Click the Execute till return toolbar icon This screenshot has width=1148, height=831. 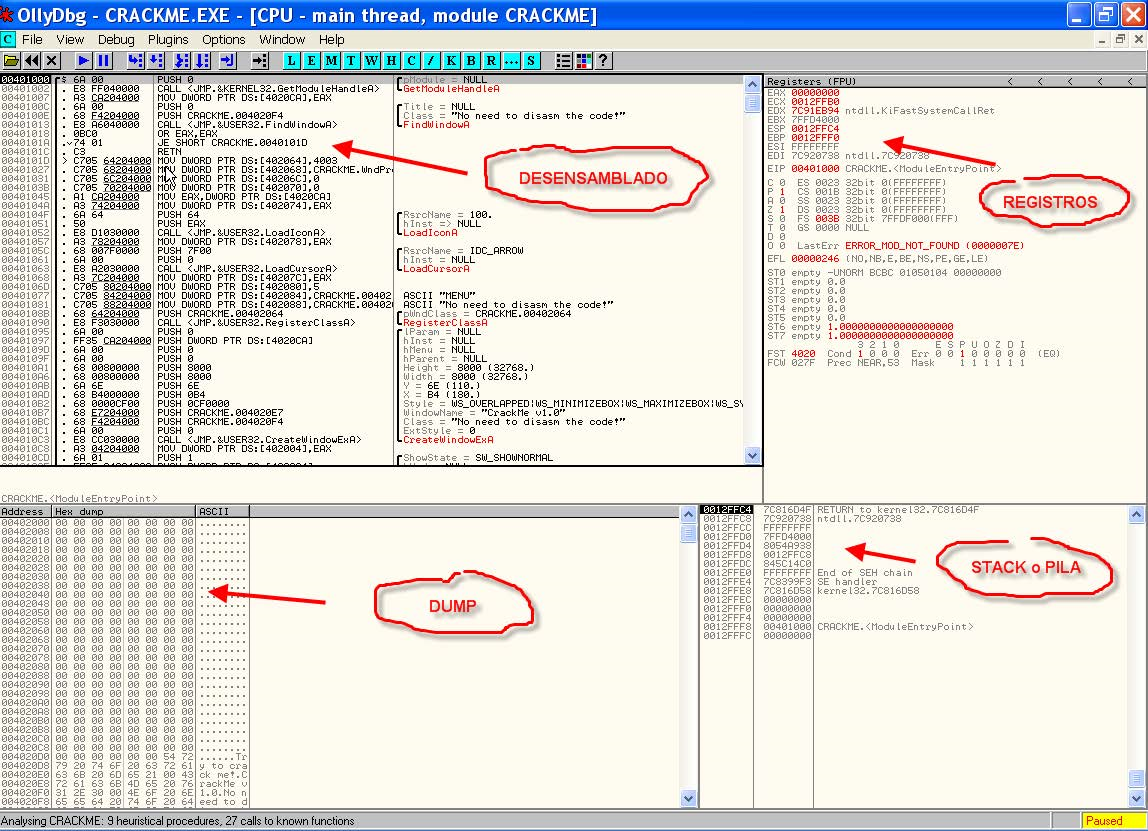click(228, 61)
